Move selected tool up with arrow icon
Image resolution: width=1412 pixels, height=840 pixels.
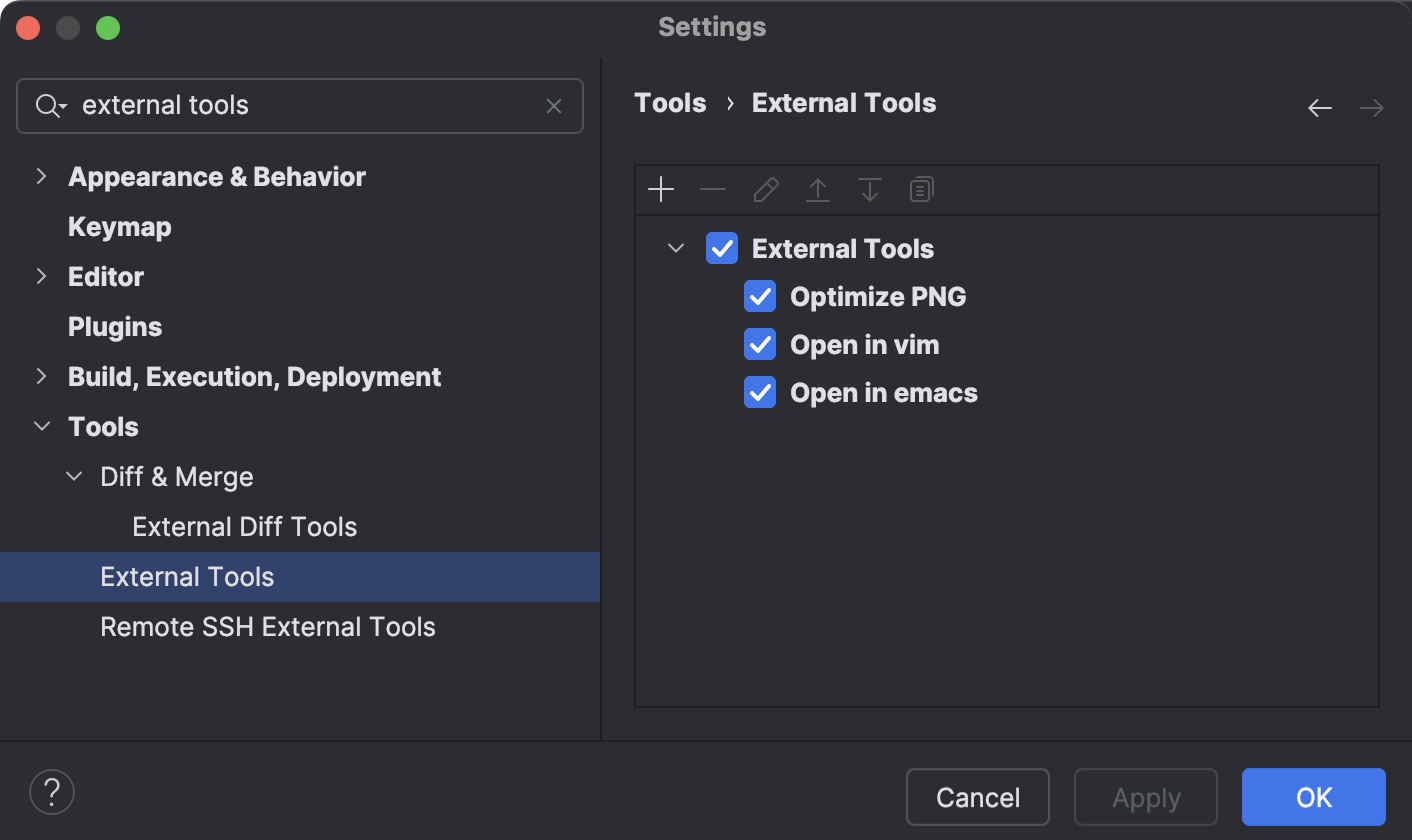point(818,190)
